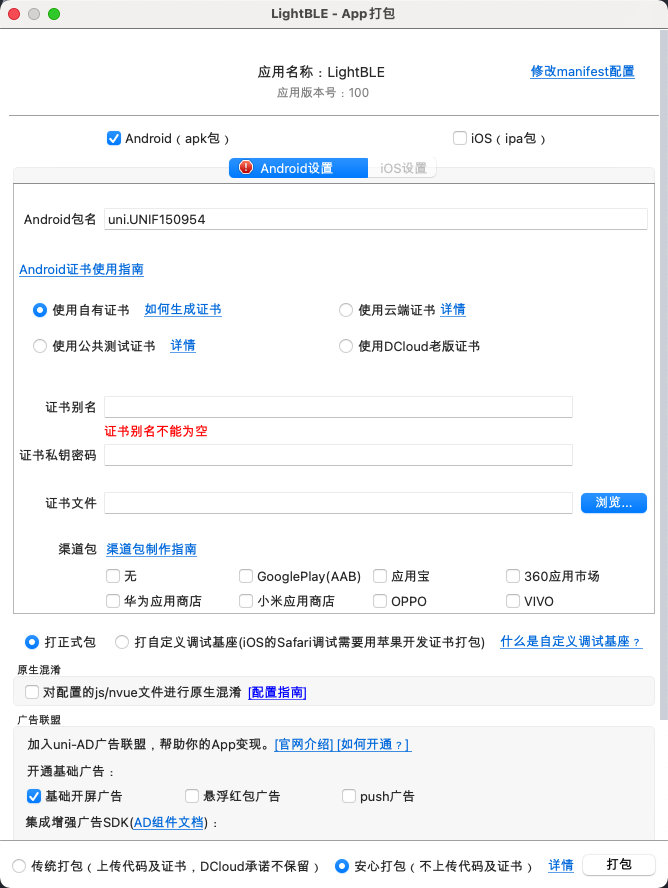668x888 pixels.
Task: Click the red 证书别名不能为空 error text
Action: (x=156, y=431)
